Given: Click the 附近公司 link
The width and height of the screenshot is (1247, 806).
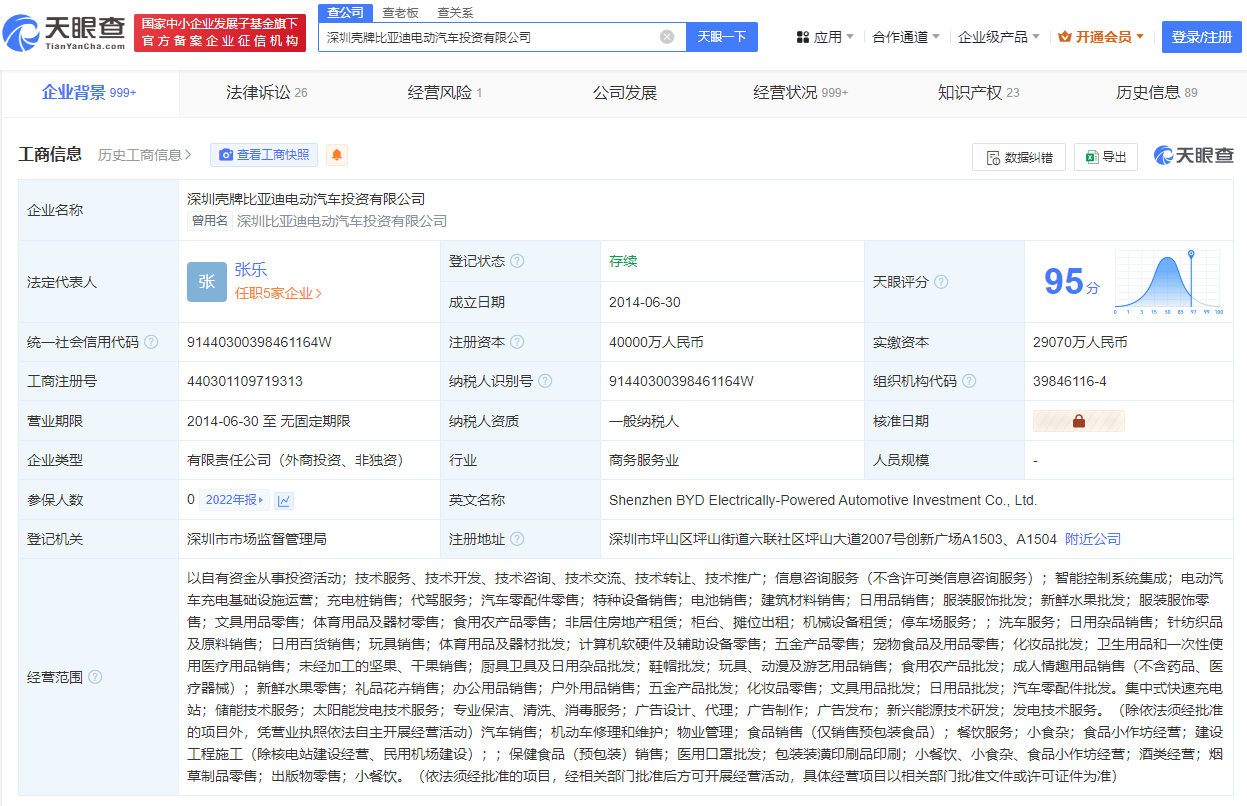Looking at the screenshot, I should click(x=1093, y=539).
